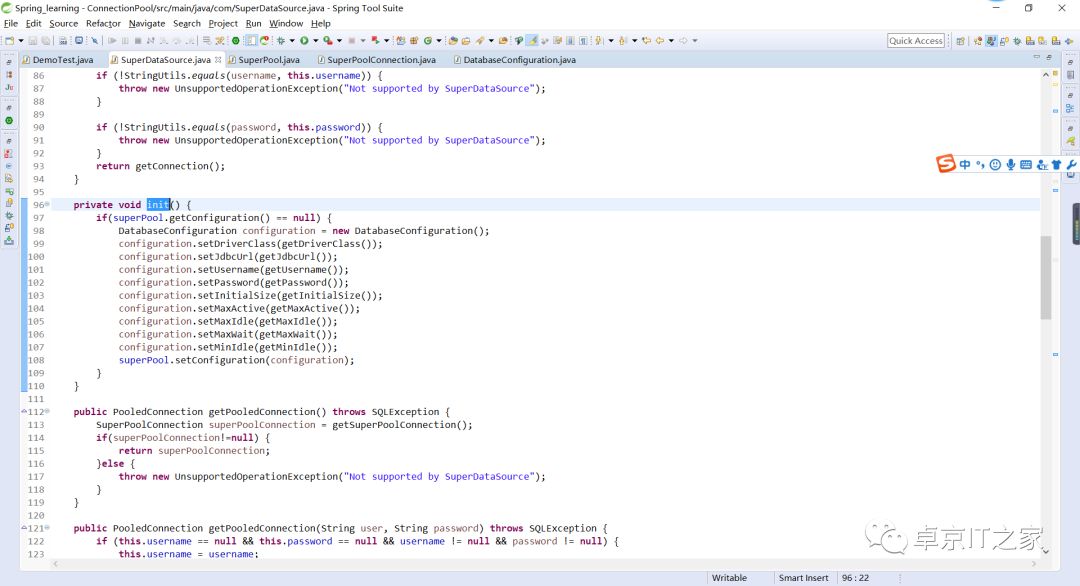
Task: Click the green Run button icon
Action: [x=304, y=41]
